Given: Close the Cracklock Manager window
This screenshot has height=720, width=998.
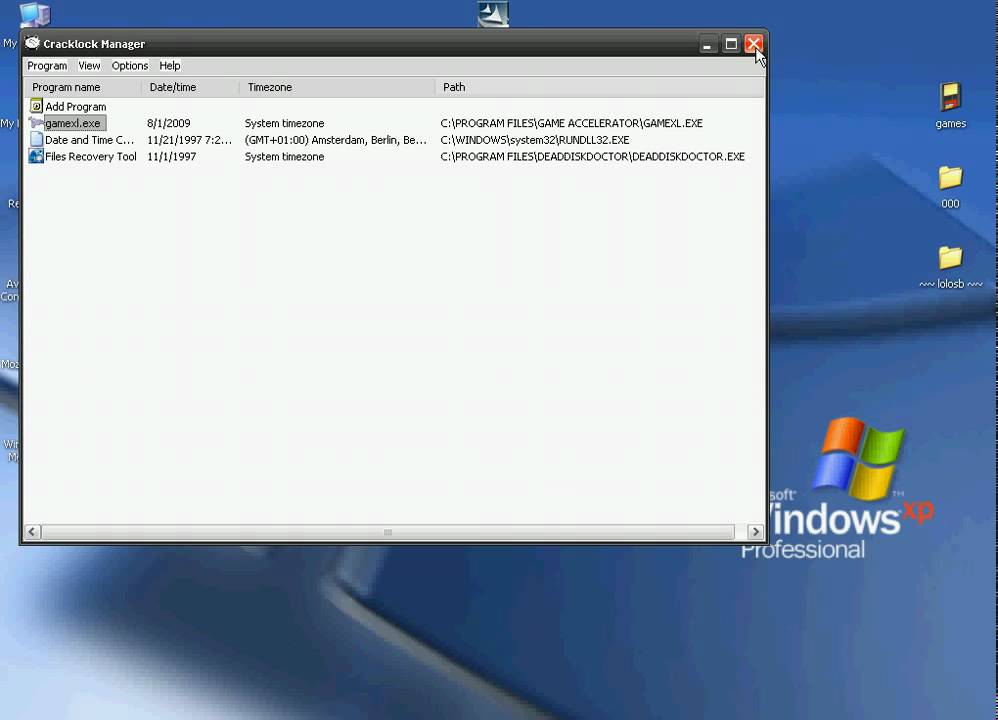Looking at the screenshot, I should click(754, 44).
